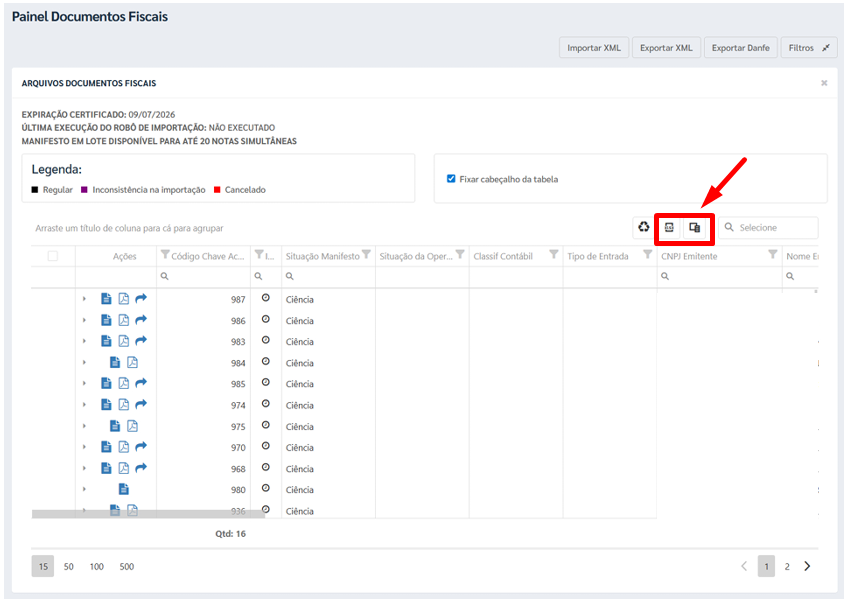This screenshot has width=852, height=602.
Task: Open the document icon for row 987
Action: (x=106, y=298)
